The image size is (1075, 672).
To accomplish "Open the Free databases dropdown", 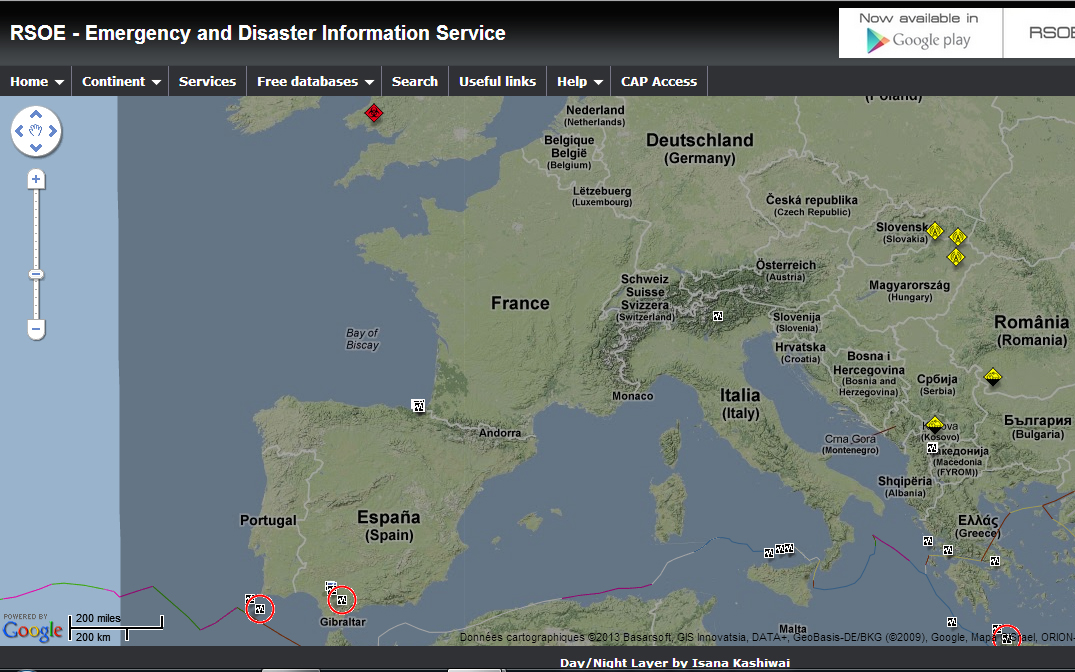I will (x=314, y=81).
